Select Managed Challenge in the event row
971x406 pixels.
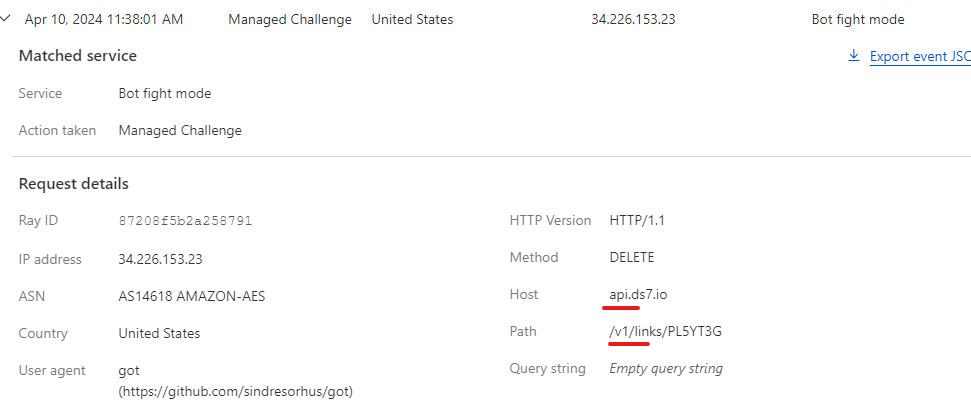coord(289,19)
